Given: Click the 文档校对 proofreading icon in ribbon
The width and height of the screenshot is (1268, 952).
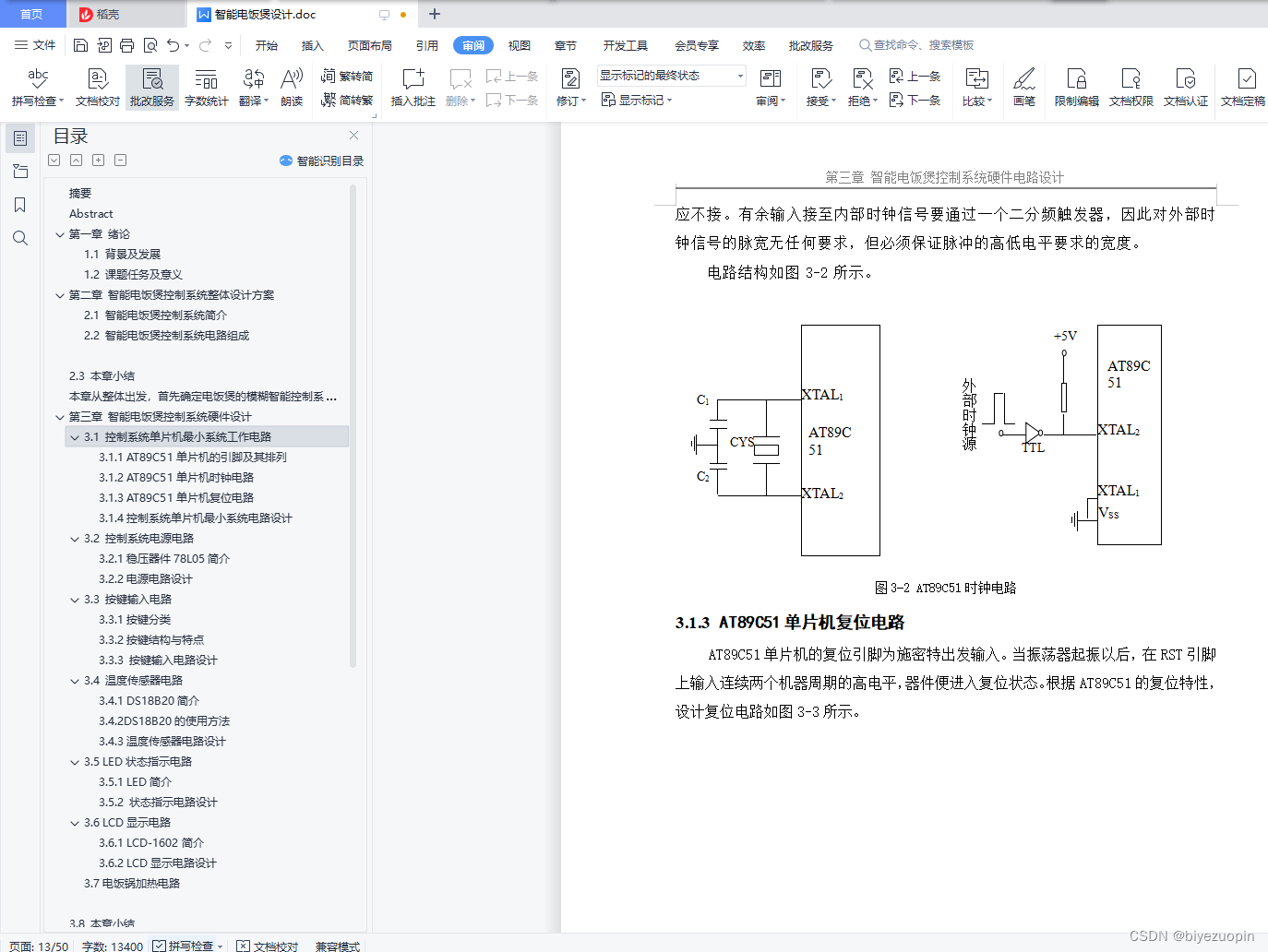Looking at the screenshot, I should click(97, 88).
